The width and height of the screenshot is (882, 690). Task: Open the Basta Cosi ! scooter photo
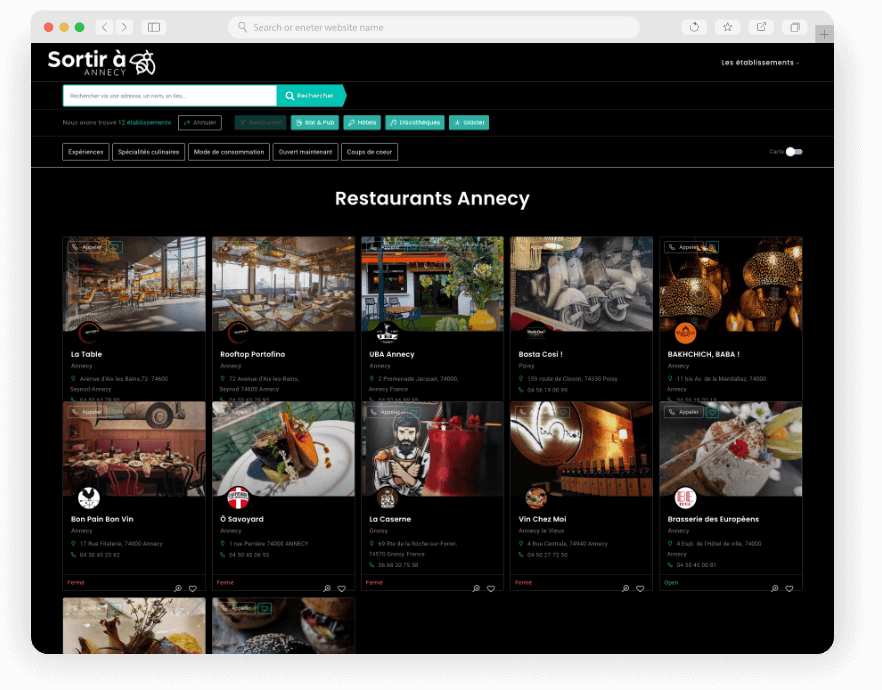coord(582,284)
